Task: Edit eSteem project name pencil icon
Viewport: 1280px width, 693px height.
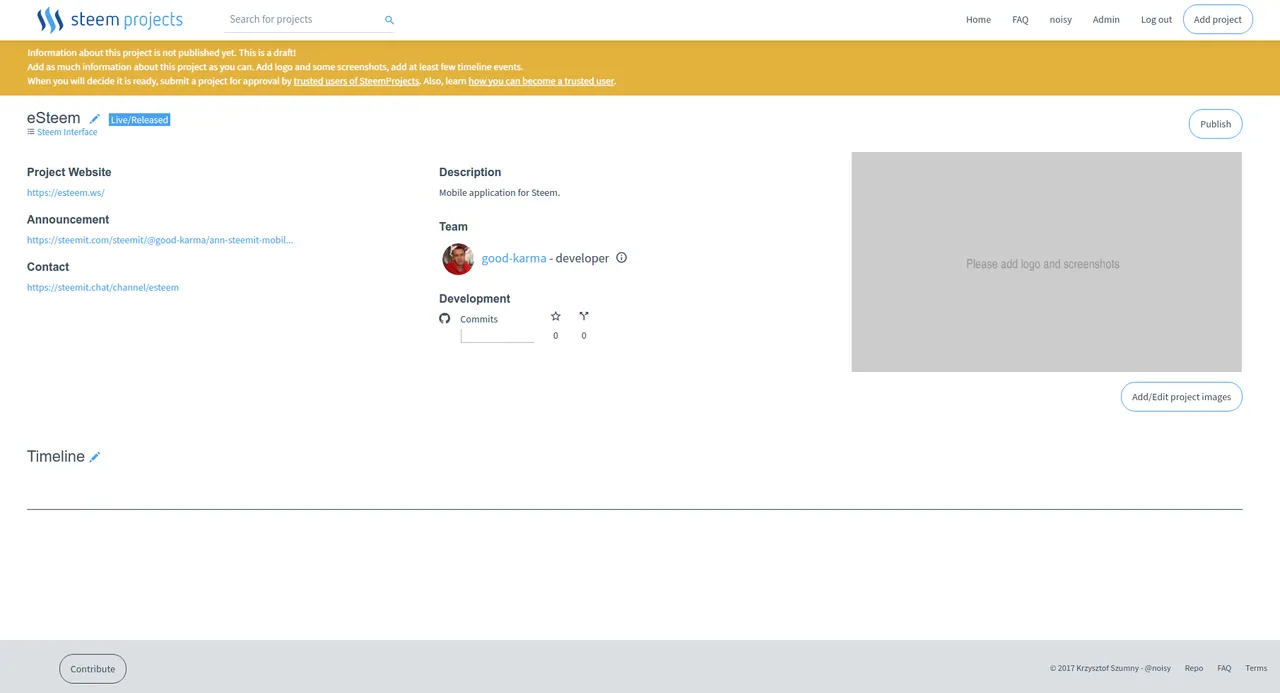Action: pos(95,119)
